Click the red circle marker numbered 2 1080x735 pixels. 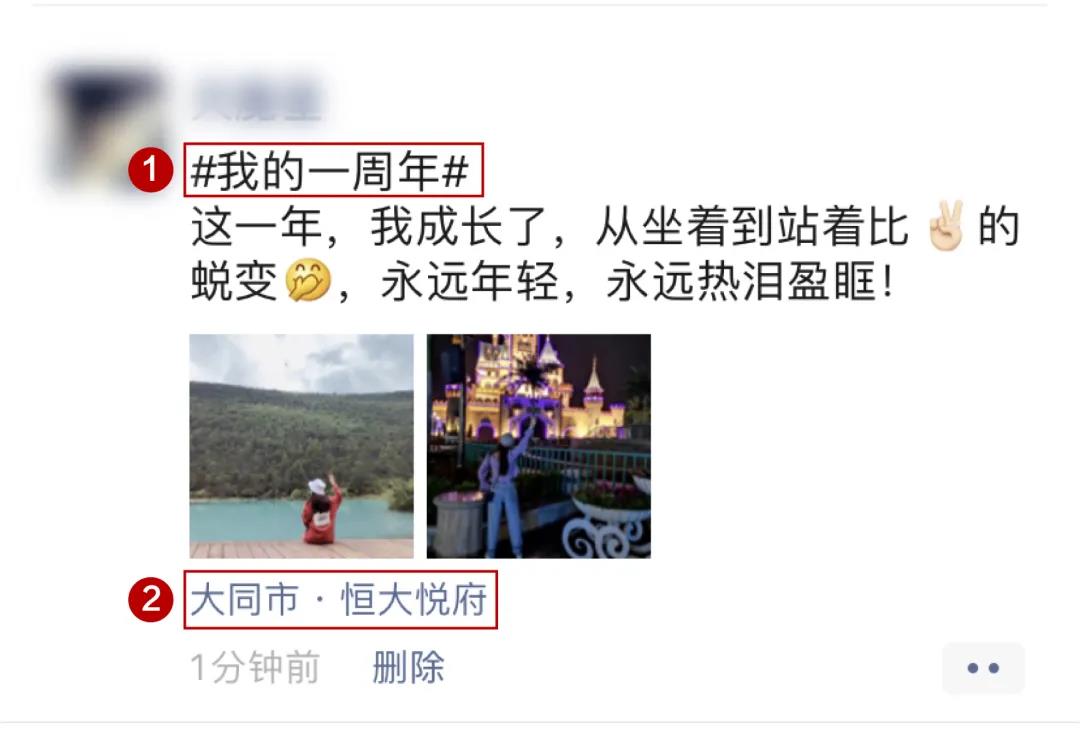point(150,599)
